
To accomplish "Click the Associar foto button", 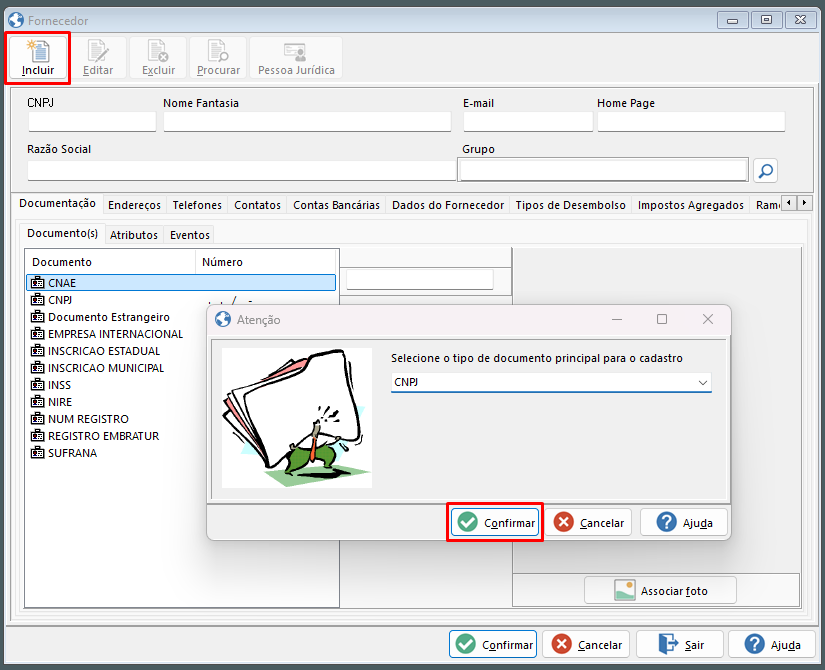I will click(x=660, y=591).
